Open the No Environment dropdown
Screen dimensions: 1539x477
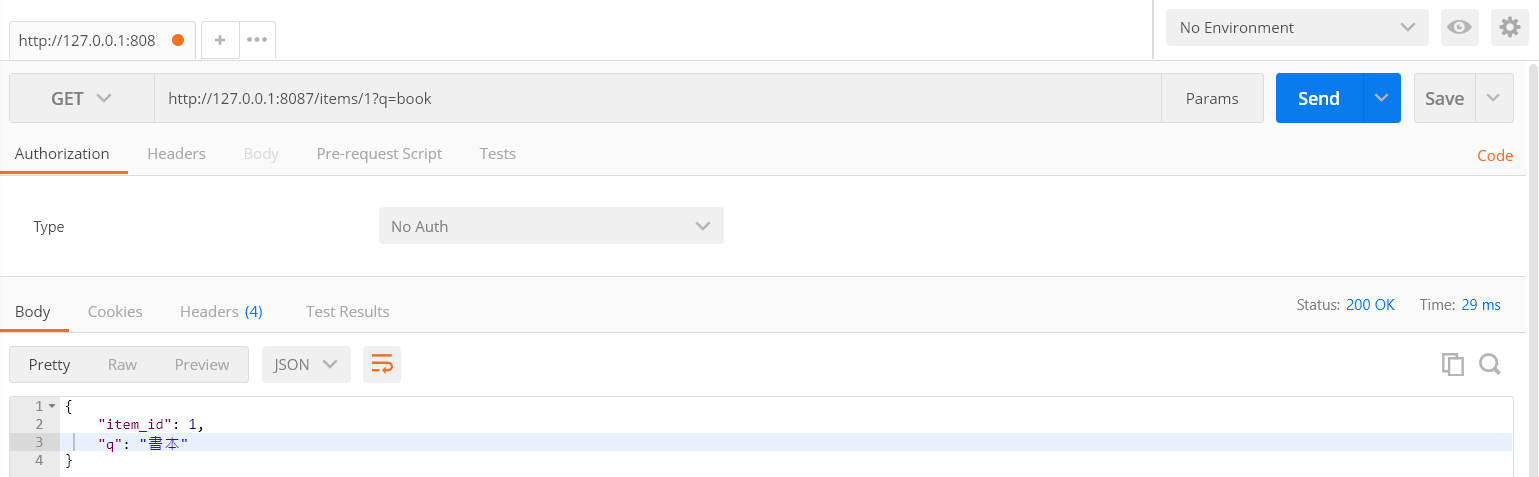[1297, 28]
